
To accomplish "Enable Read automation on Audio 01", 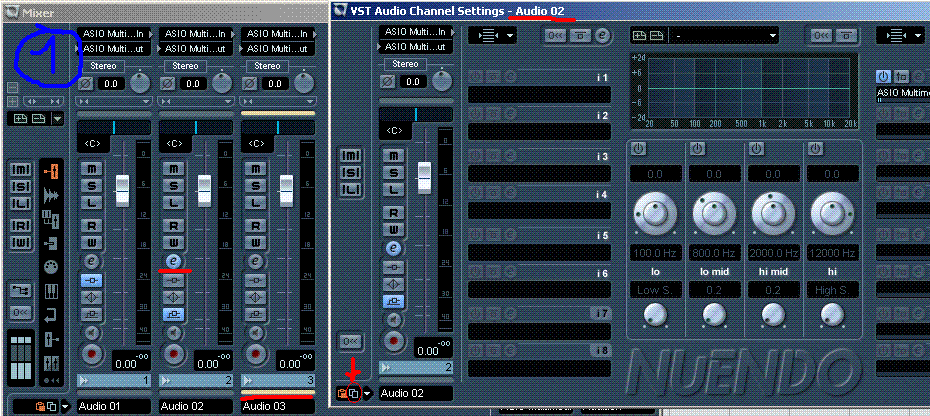I will [x=91, y=226].
